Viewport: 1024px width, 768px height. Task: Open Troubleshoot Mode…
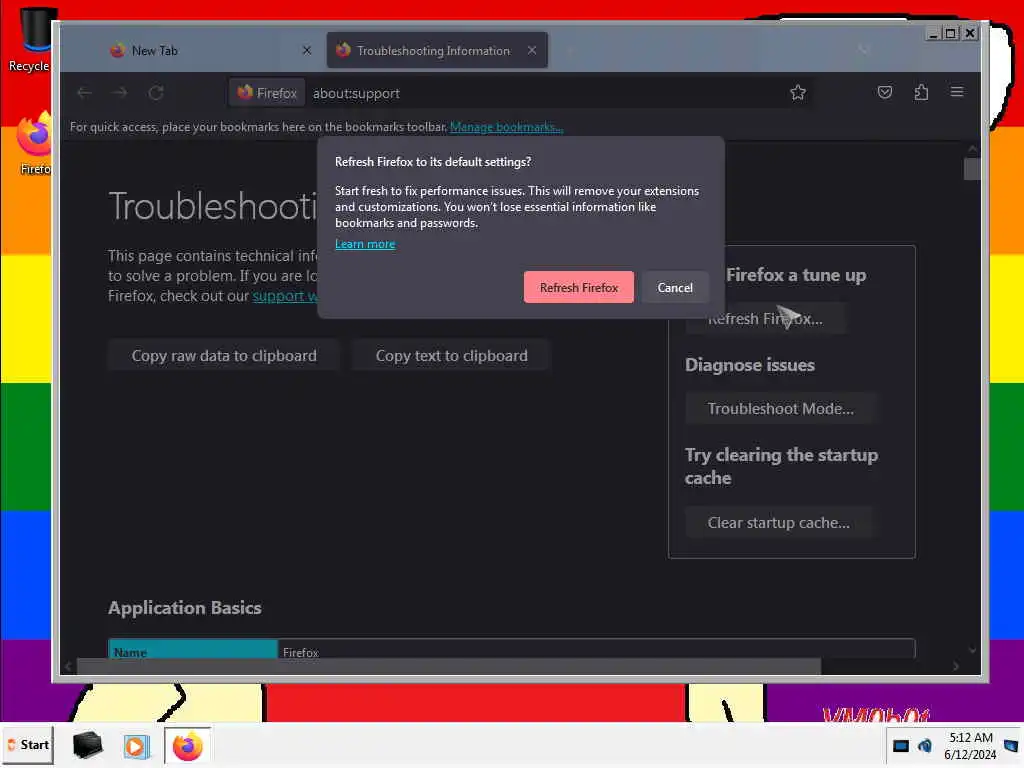[780, 408]
